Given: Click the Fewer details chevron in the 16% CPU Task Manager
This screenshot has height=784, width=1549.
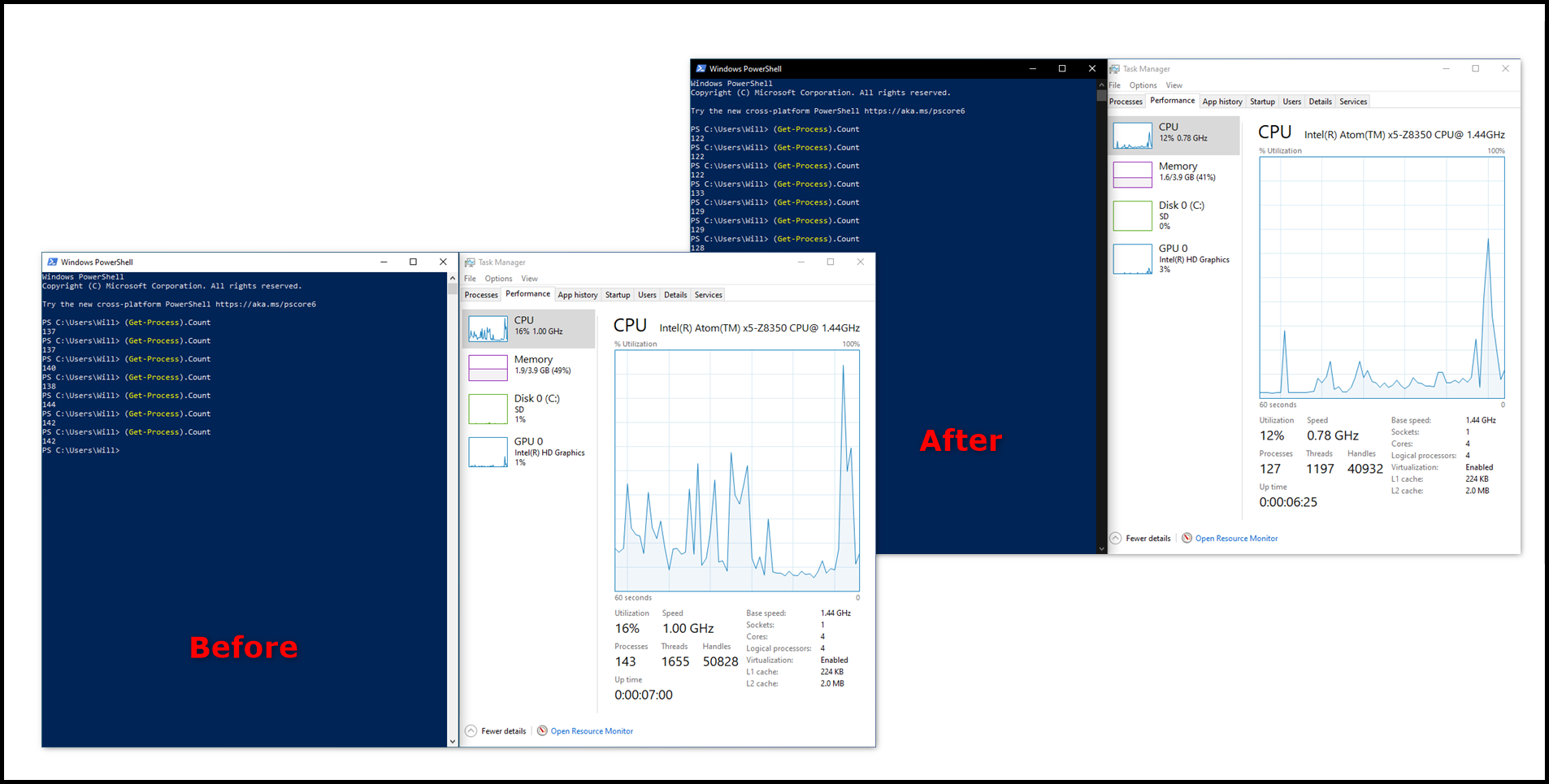Looking at the screenshot, I should (x=471, y=730).
